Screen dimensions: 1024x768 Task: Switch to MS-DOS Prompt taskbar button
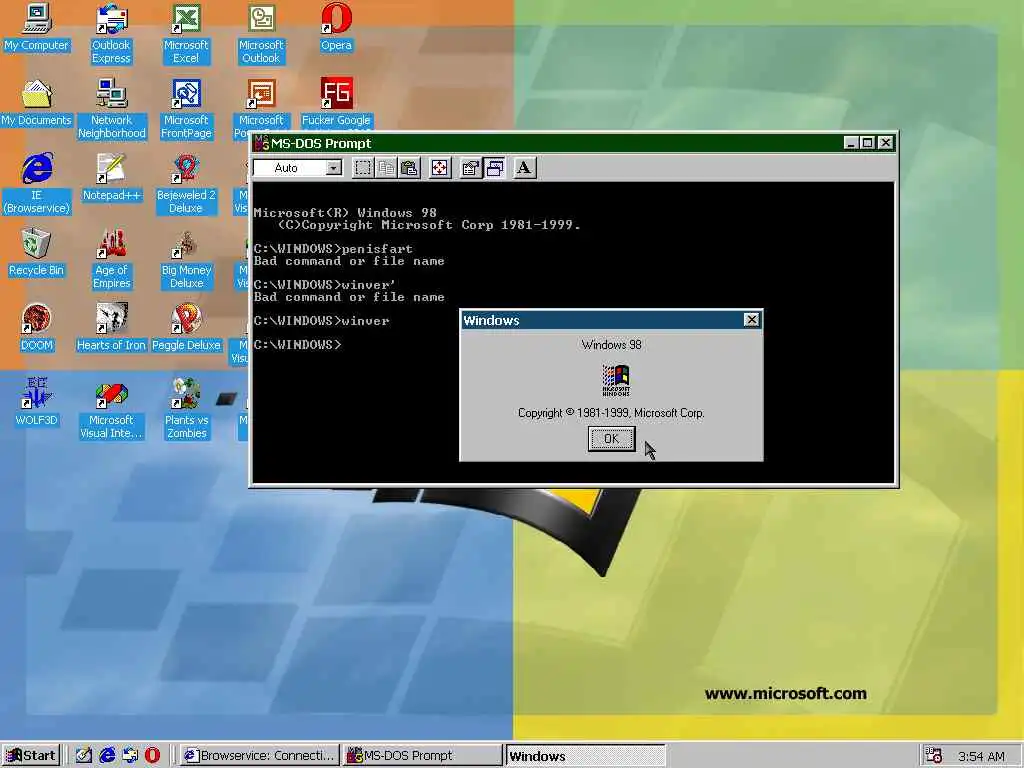(x=423, y=756)
